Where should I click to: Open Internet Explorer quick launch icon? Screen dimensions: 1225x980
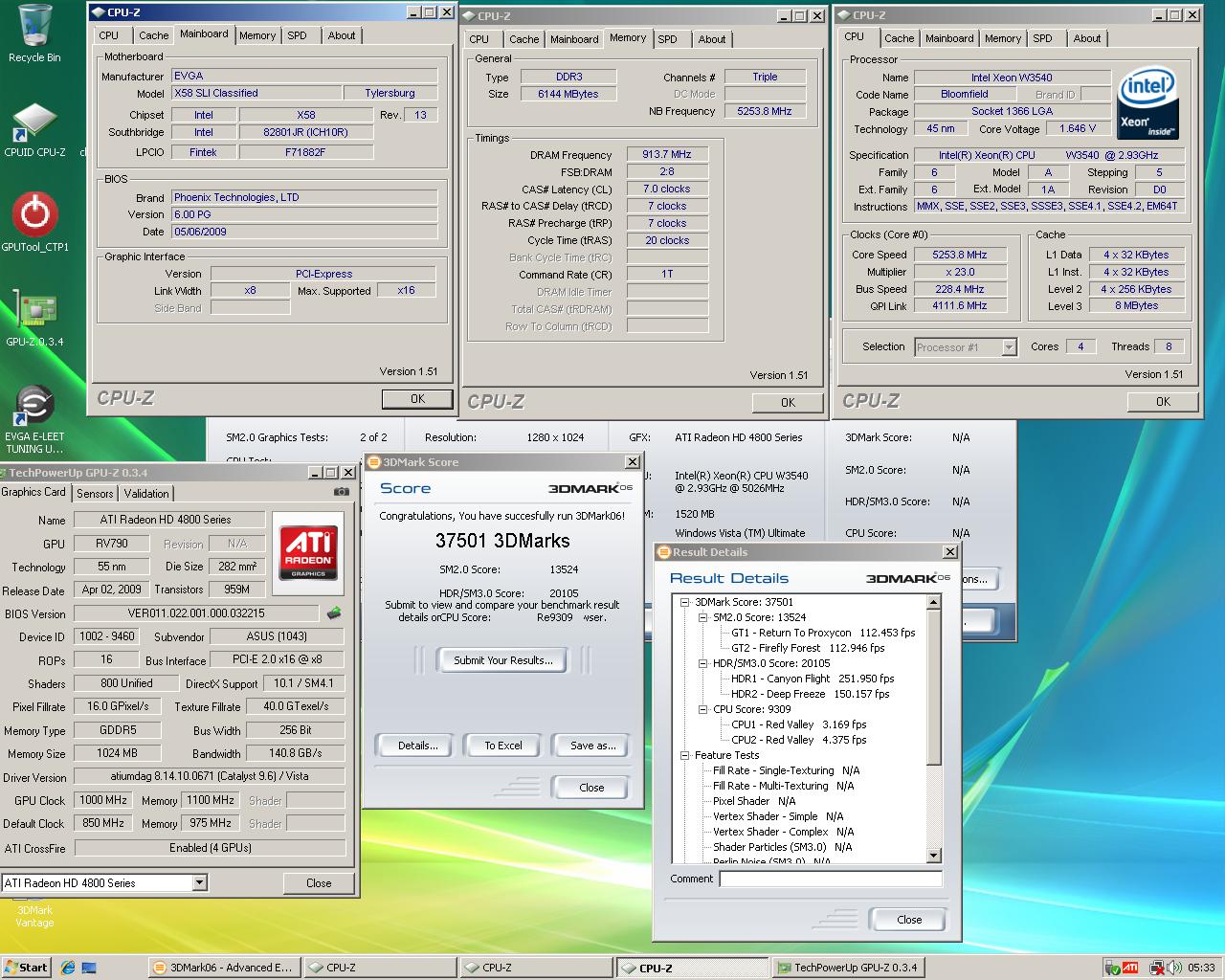point(68,968)
